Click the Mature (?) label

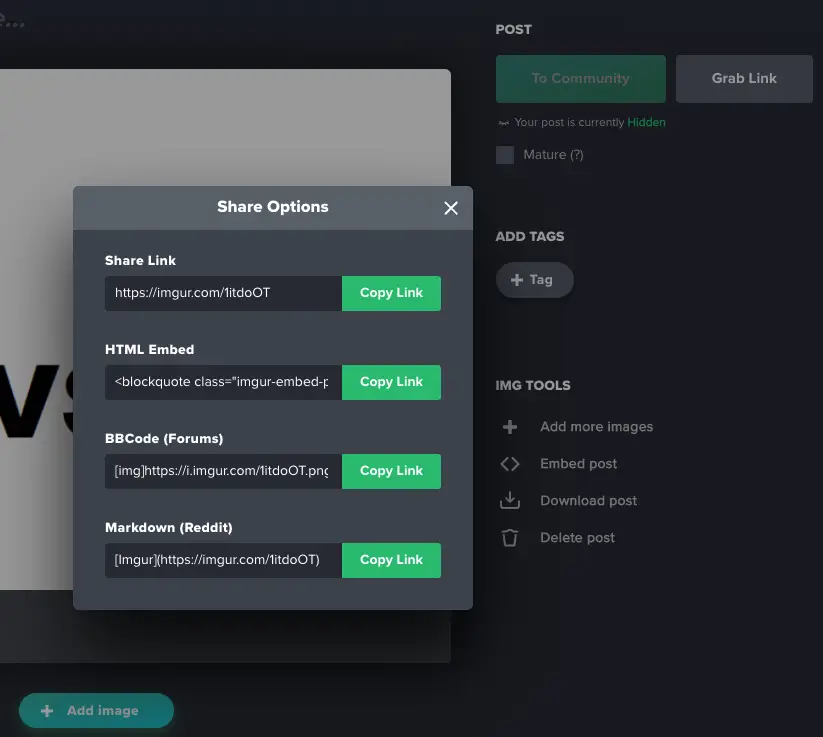[x=553, y=155]
